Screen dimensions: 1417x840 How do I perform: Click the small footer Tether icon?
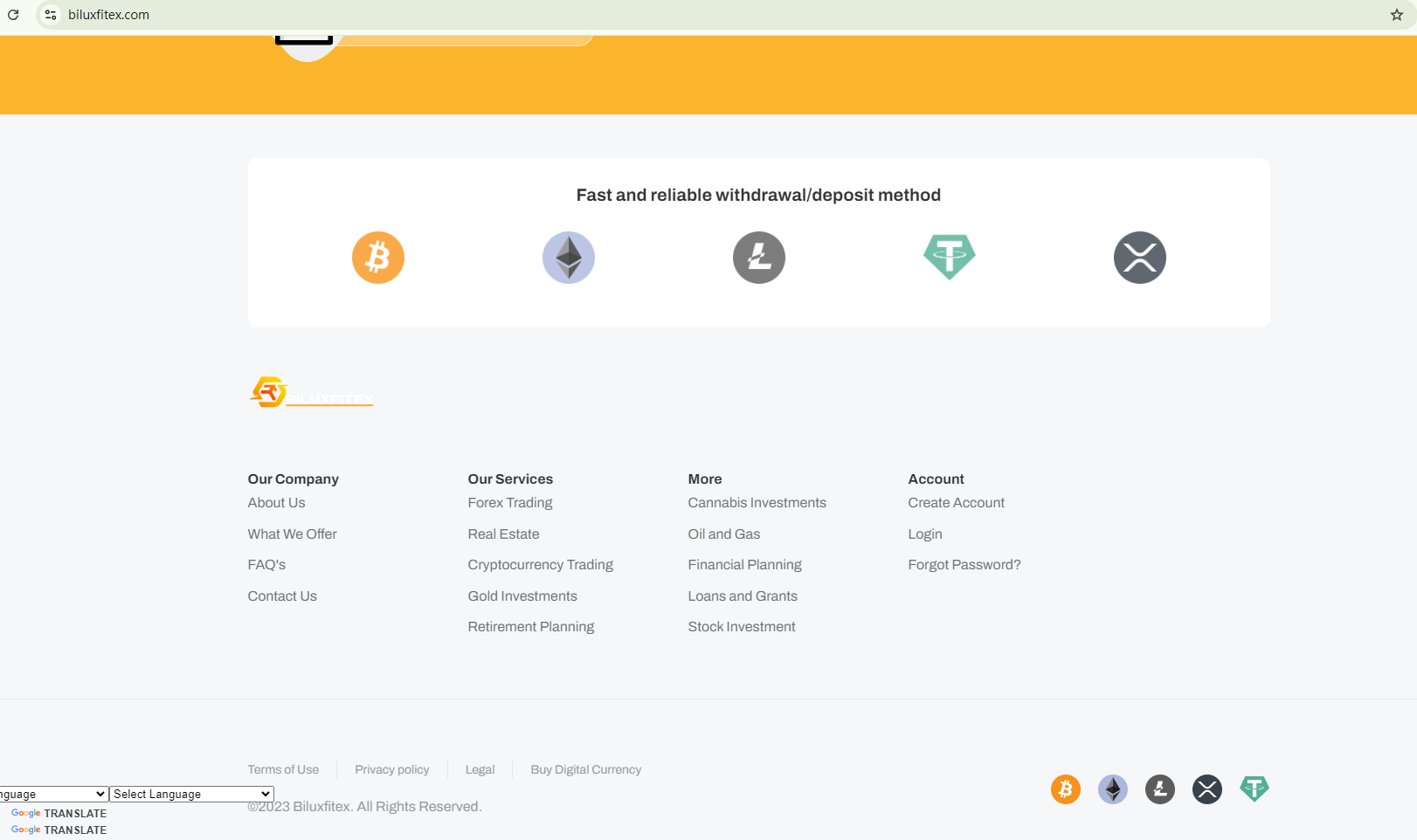click(1255, 789)
